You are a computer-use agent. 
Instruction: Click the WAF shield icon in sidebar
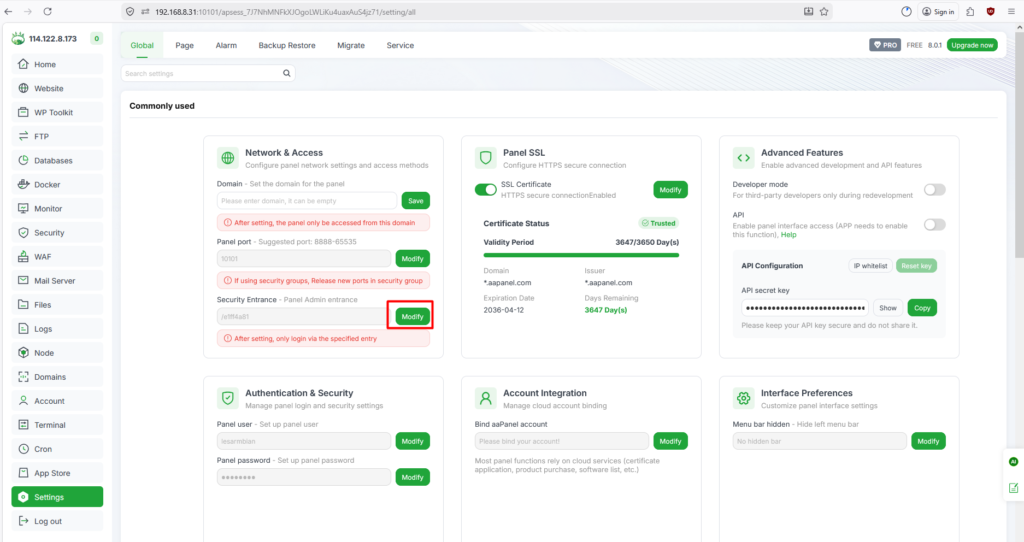(x=24, y=257)
